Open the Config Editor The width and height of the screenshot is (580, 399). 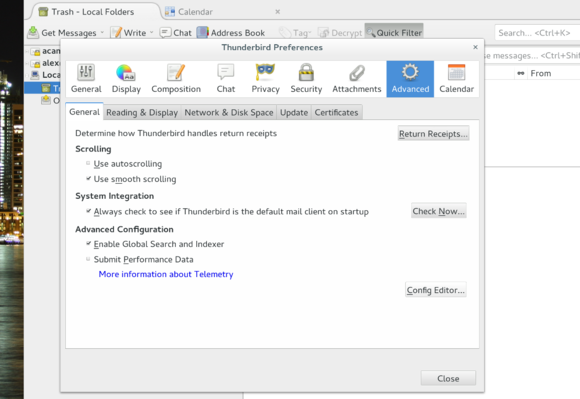coord(435,290)
